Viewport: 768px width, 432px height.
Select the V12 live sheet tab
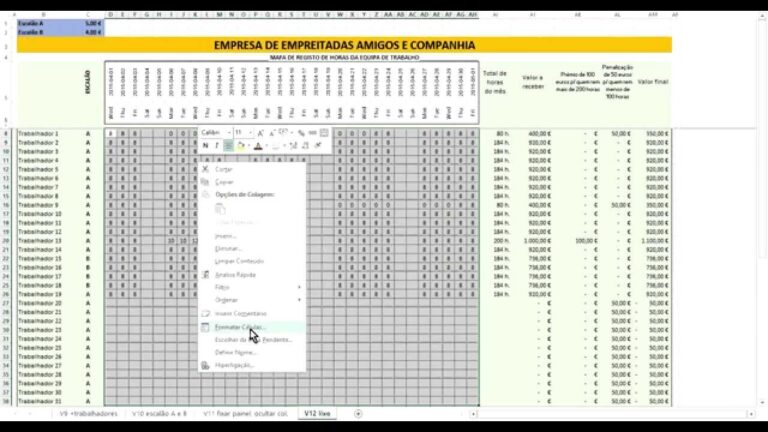pos(317,413)
